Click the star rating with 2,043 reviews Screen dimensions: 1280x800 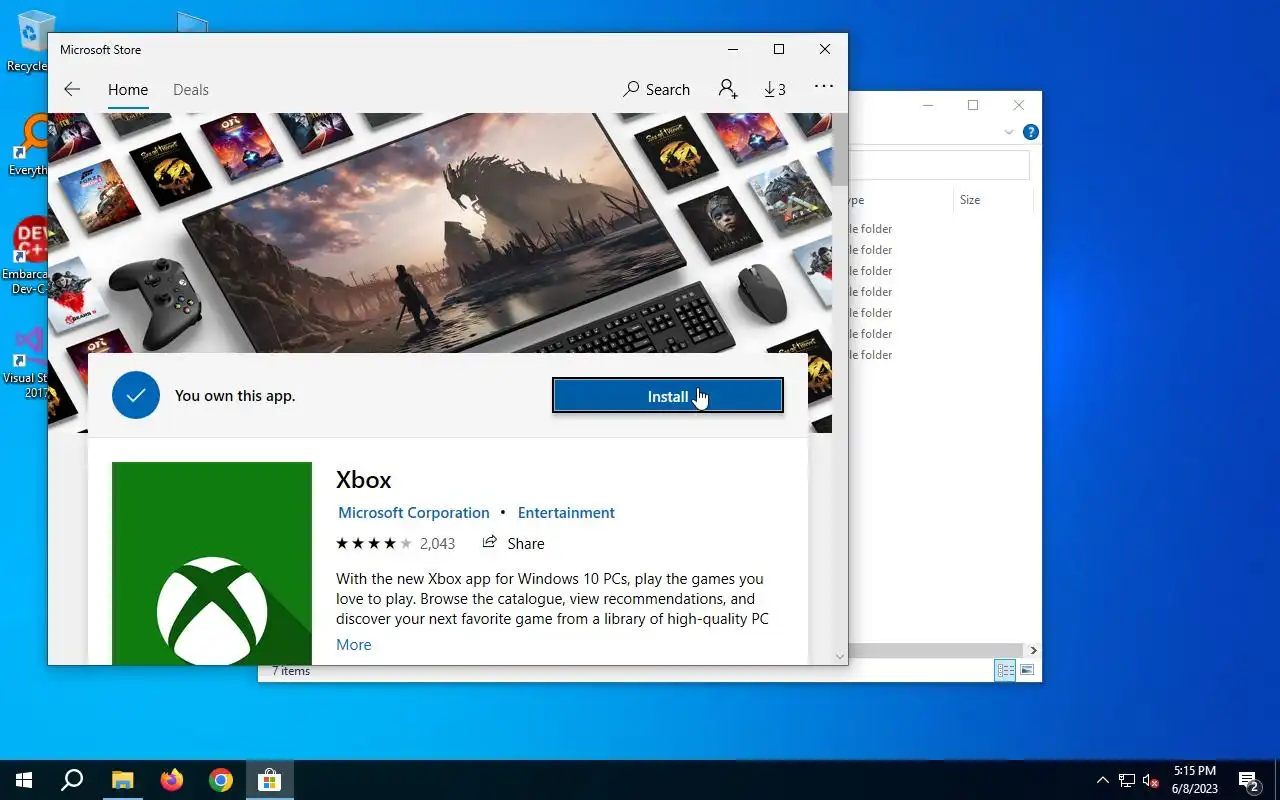(x=395, y=543)
